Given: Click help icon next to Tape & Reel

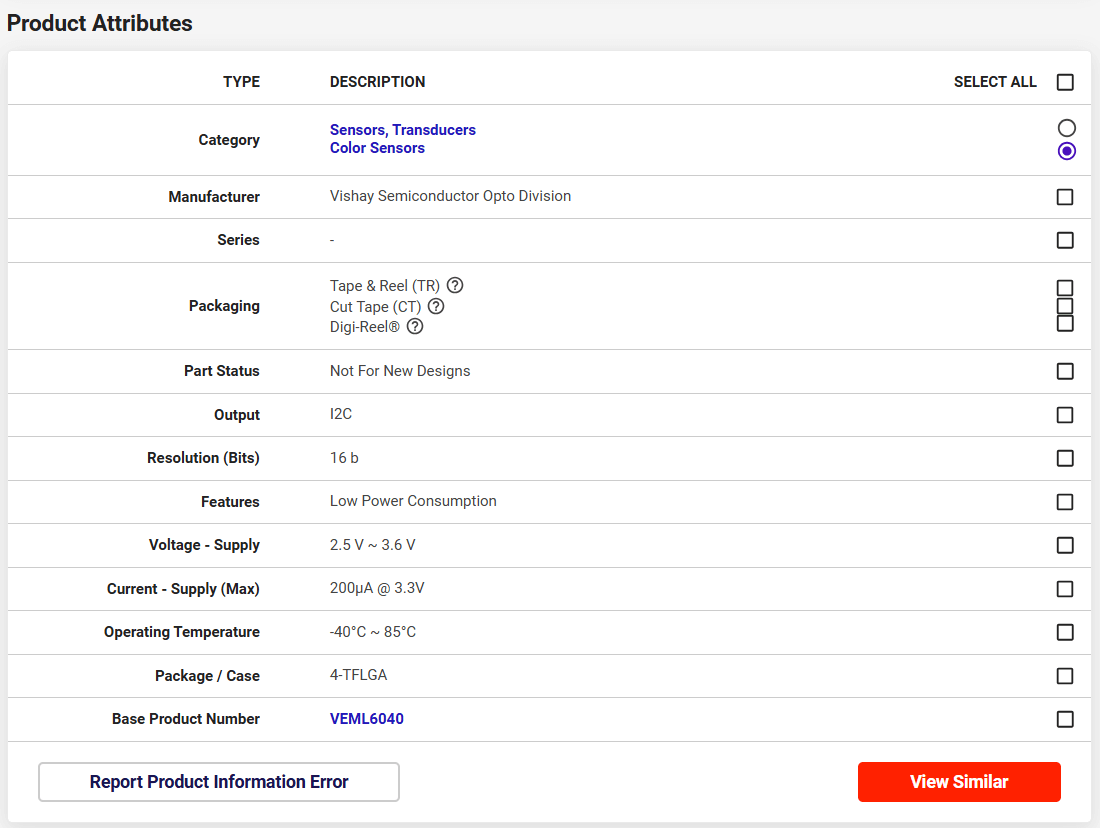Looking at the screenshot, I should pos(455,286).
